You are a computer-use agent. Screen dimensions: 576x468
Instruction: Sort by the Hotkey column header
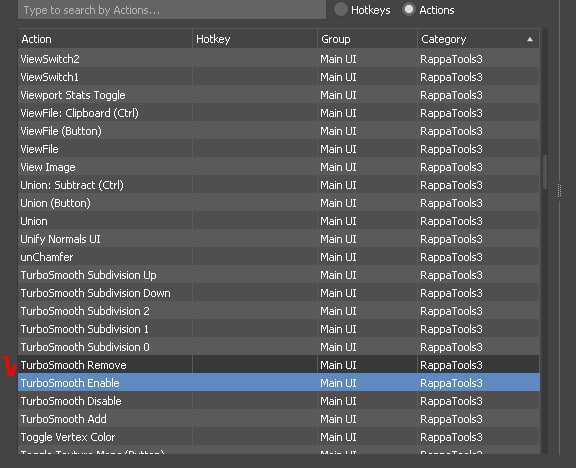pos(255,39)
